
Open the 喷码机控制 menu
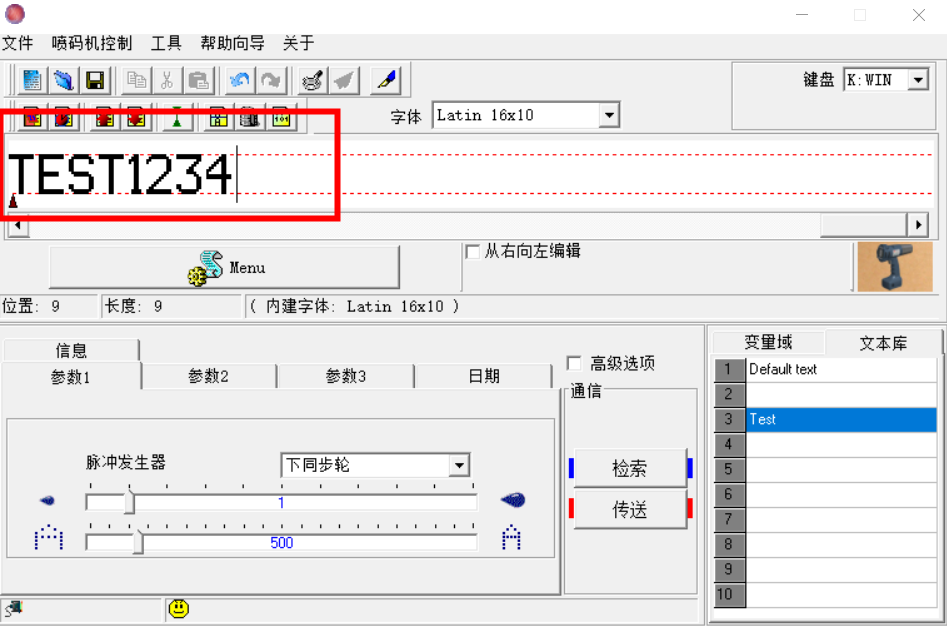(x=92, y=43)
